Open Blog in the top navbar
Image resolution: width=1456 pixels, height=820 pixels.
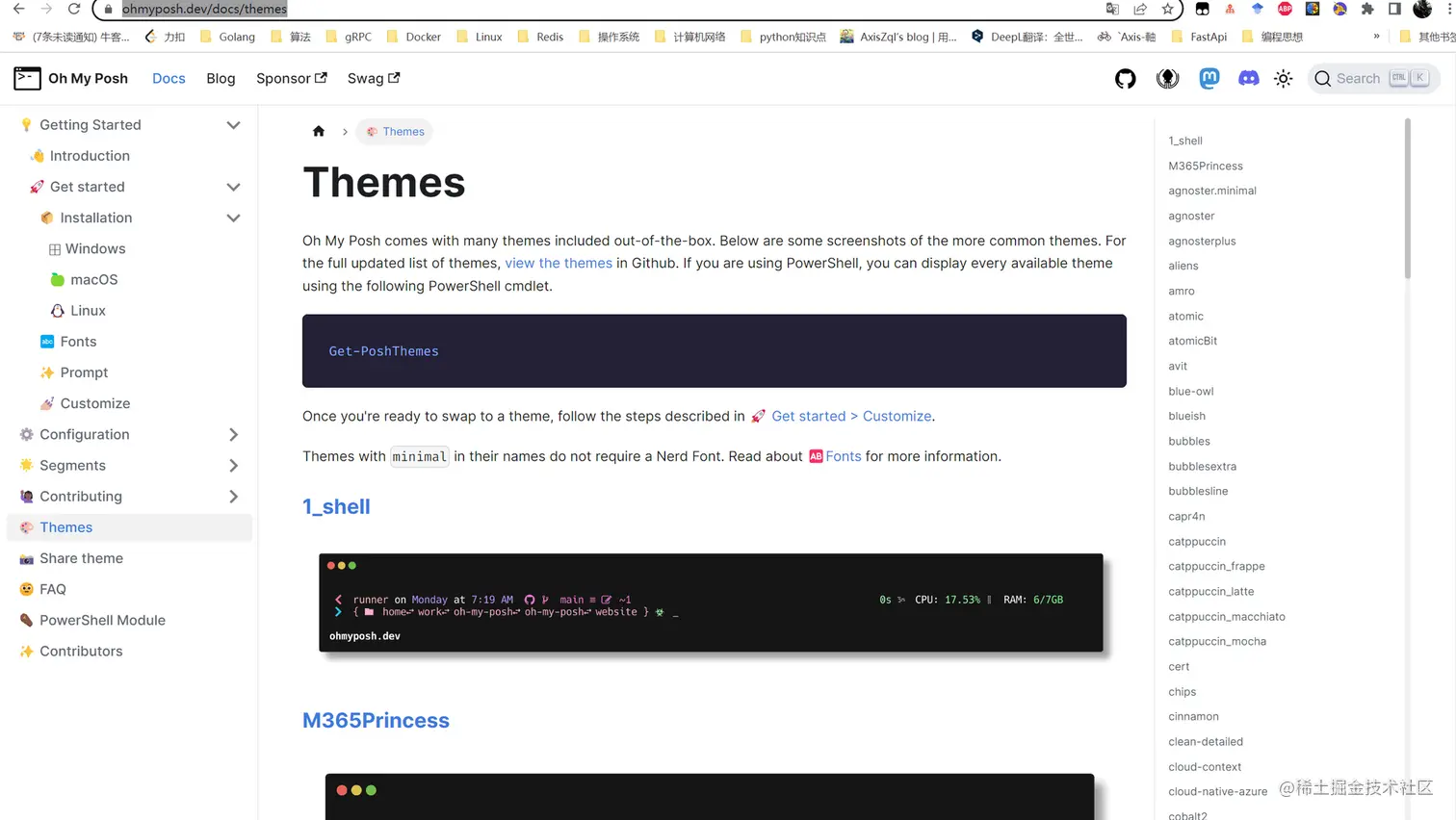(x=221, y=79)
